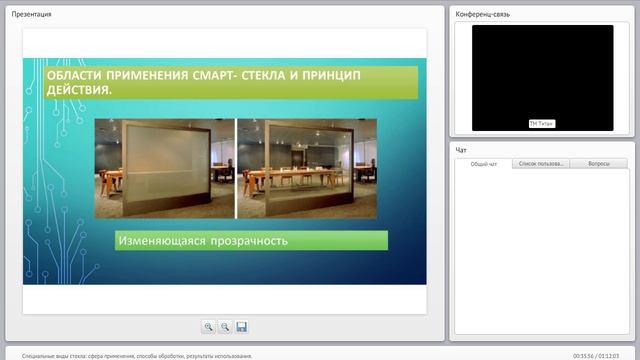Viewport: 640px width, 360px height.
Task: Click the Чат panel heading
Action: [461, 150]
